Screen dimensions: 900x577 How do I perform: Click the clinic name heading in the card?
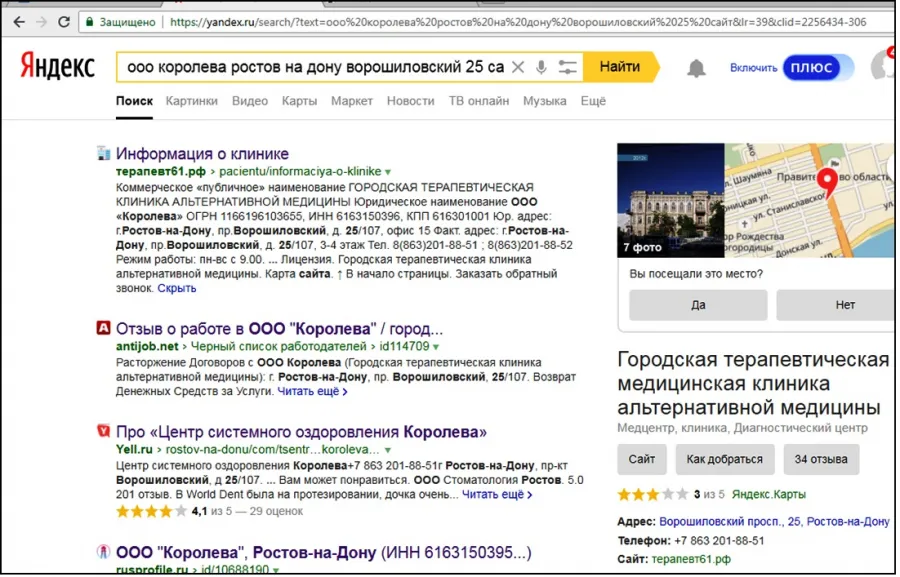point(753,384)
